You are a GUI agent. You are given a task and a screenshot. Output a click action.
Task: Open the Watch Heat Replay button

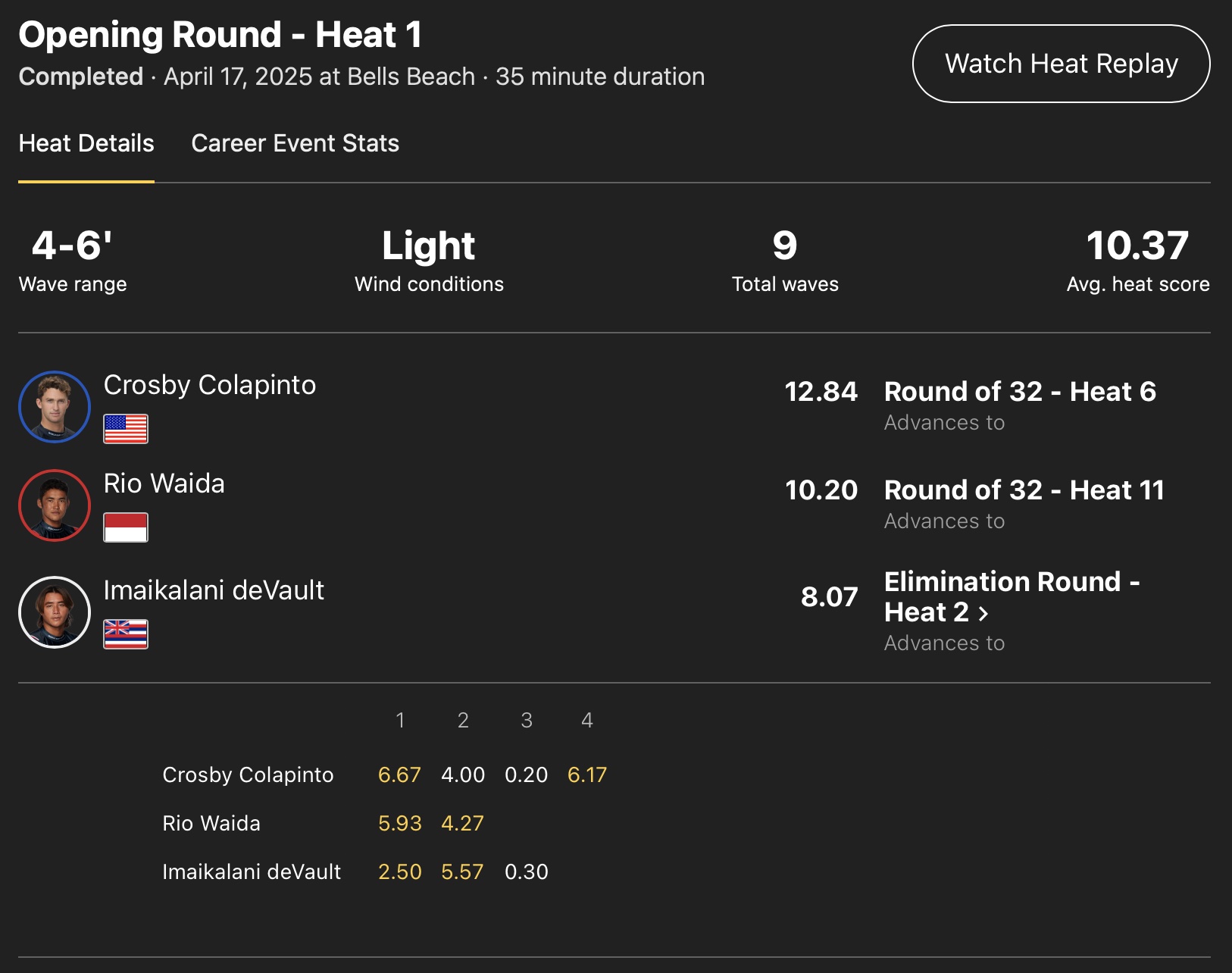click(x=1061, y=64)
